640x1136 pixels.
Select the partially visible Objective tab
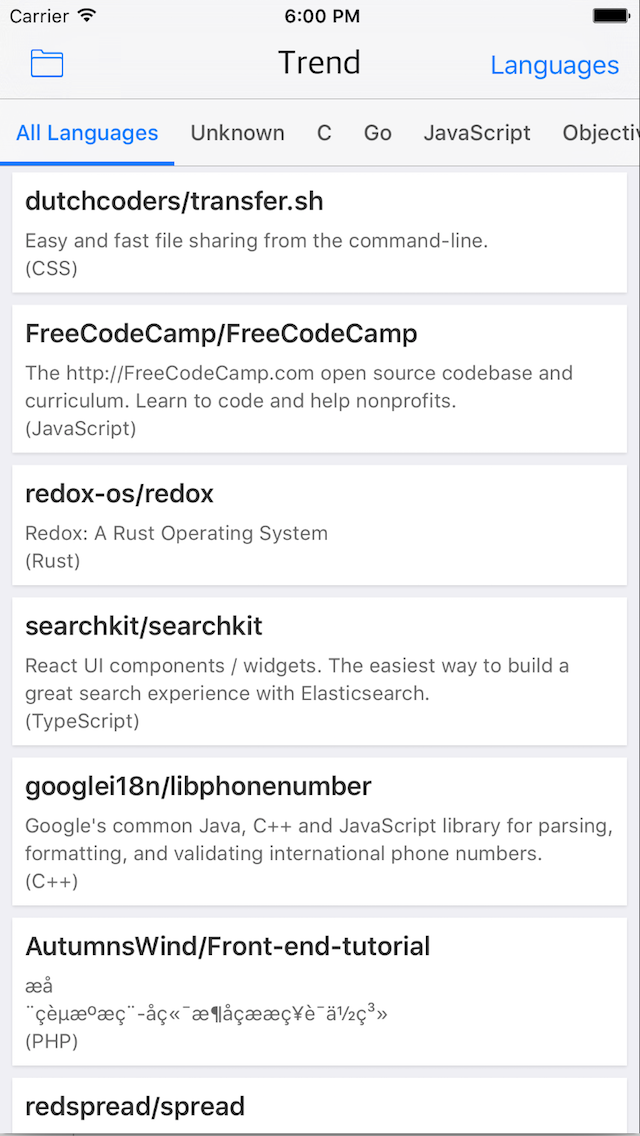601,133
